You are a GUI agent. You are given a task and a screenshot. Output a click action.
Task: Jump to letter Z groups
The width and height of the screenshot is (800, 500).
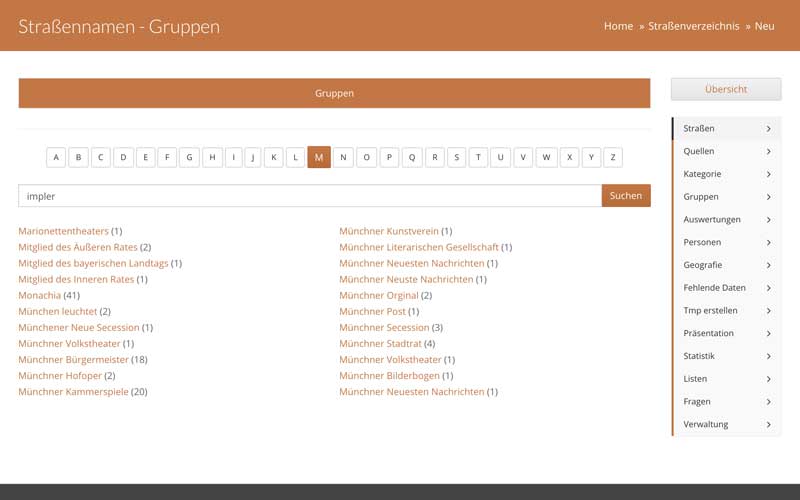pos(613,157)
